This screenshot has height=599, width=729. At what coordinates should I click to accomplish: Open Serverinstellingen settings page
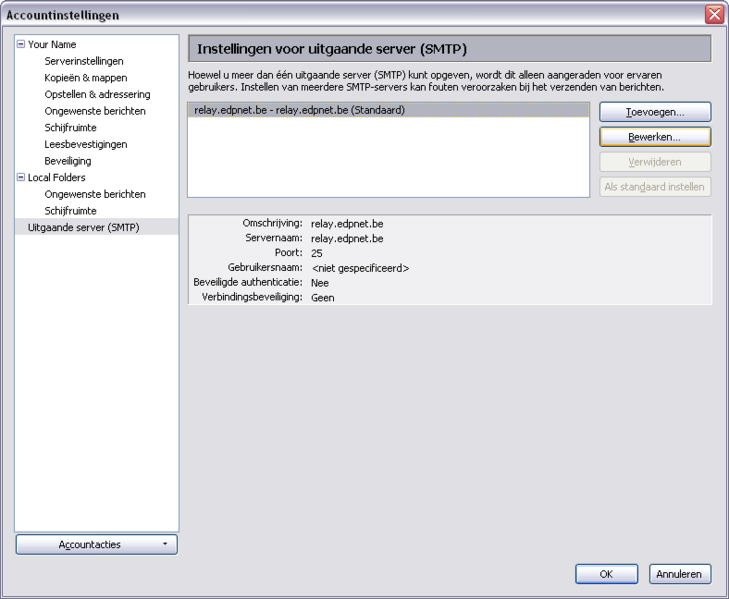[84, 61]
